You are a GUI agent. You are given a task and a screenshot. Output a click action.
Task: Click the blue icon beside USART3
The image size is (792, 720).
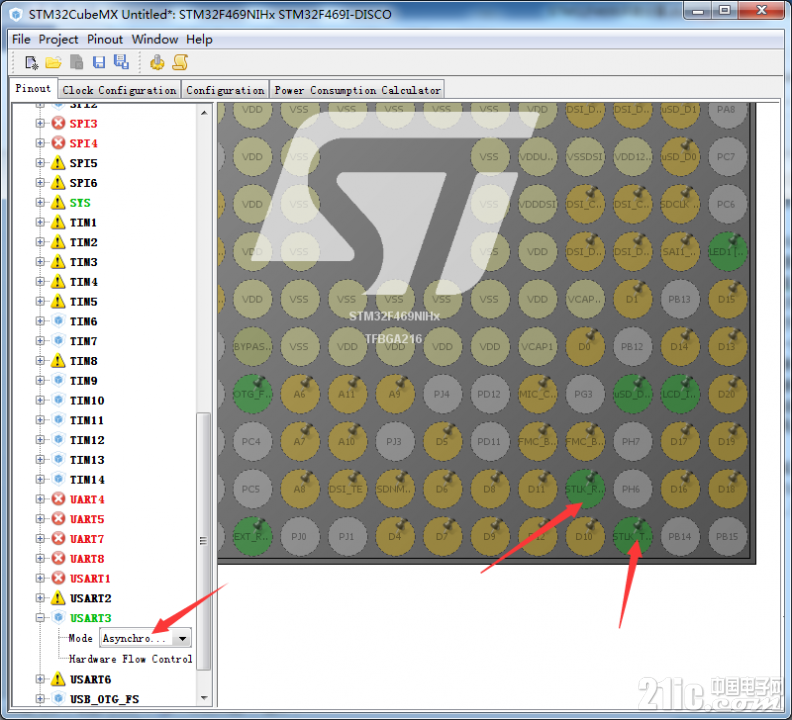point(58,617)
